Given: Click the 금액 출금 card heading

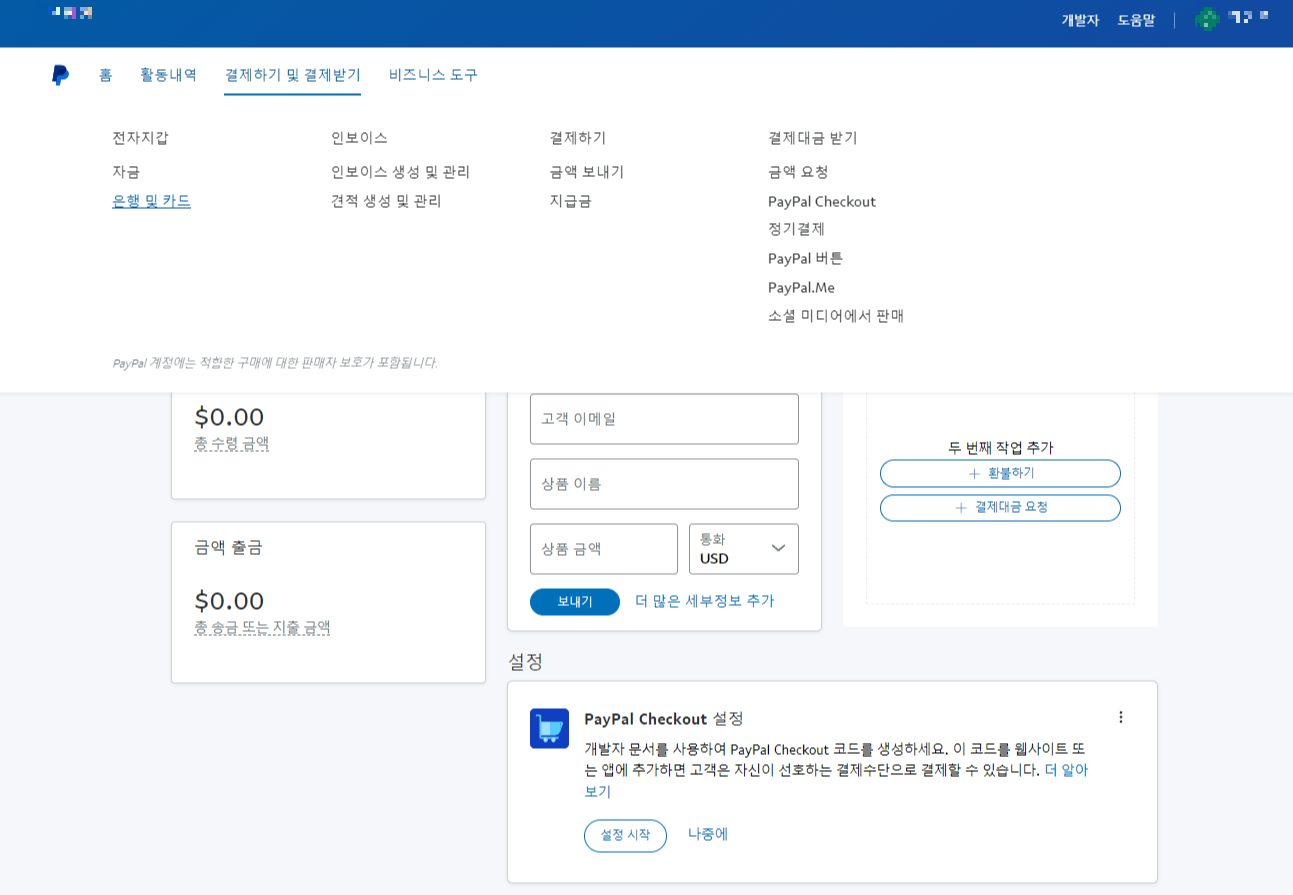Looking at the screenshot, I should (228, 547).
